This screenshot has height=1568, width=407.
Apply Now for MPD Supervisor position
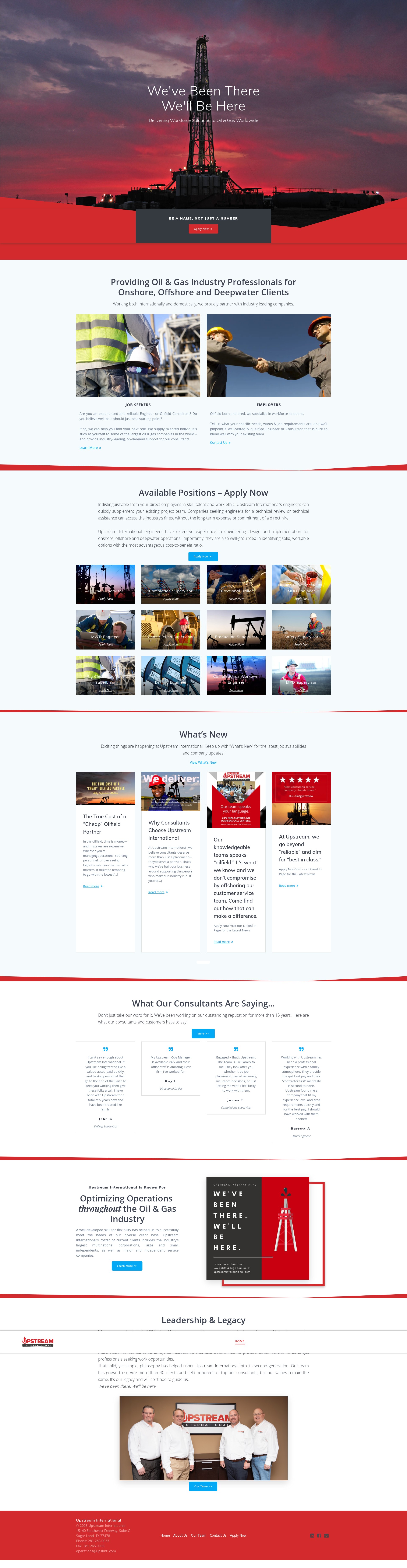click(x=301, y=690)
